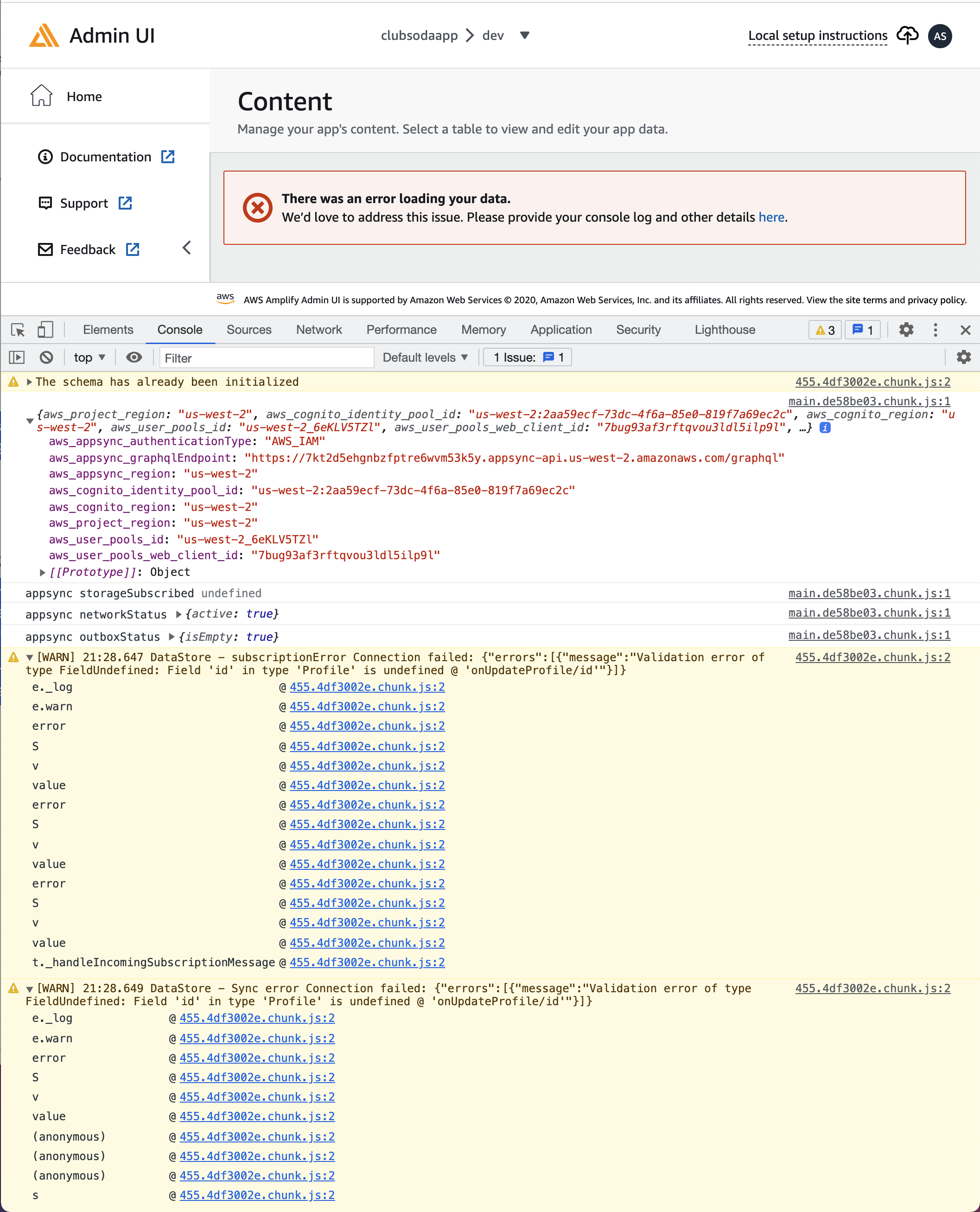Open the console settings gear
980x1212 pixels.
[964, 357]
